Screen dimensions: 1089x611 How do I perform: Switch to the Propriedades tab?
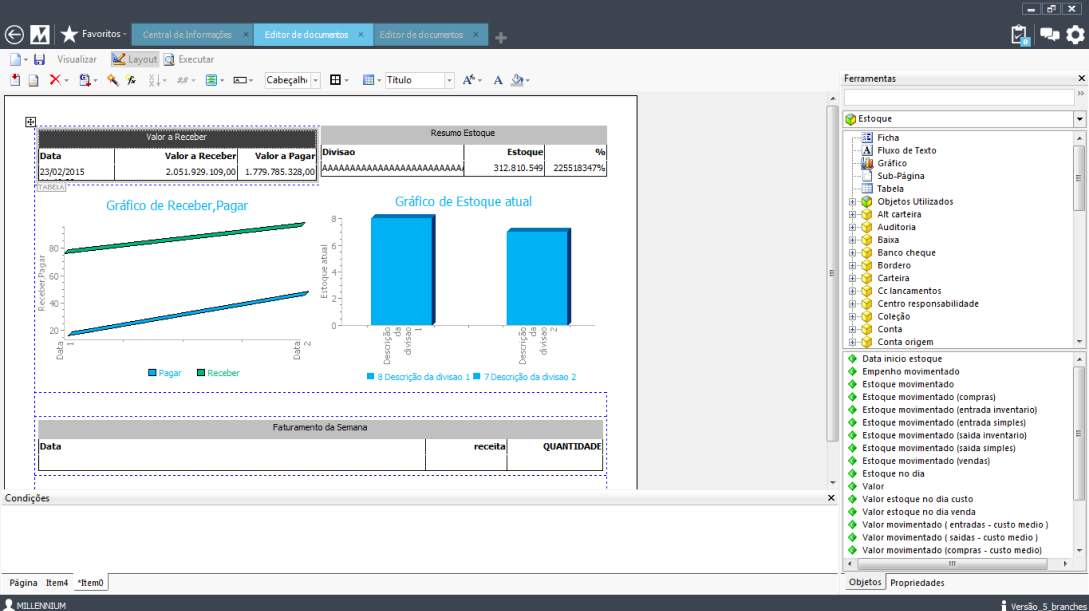pyautogui.click(x=916, y=582)
